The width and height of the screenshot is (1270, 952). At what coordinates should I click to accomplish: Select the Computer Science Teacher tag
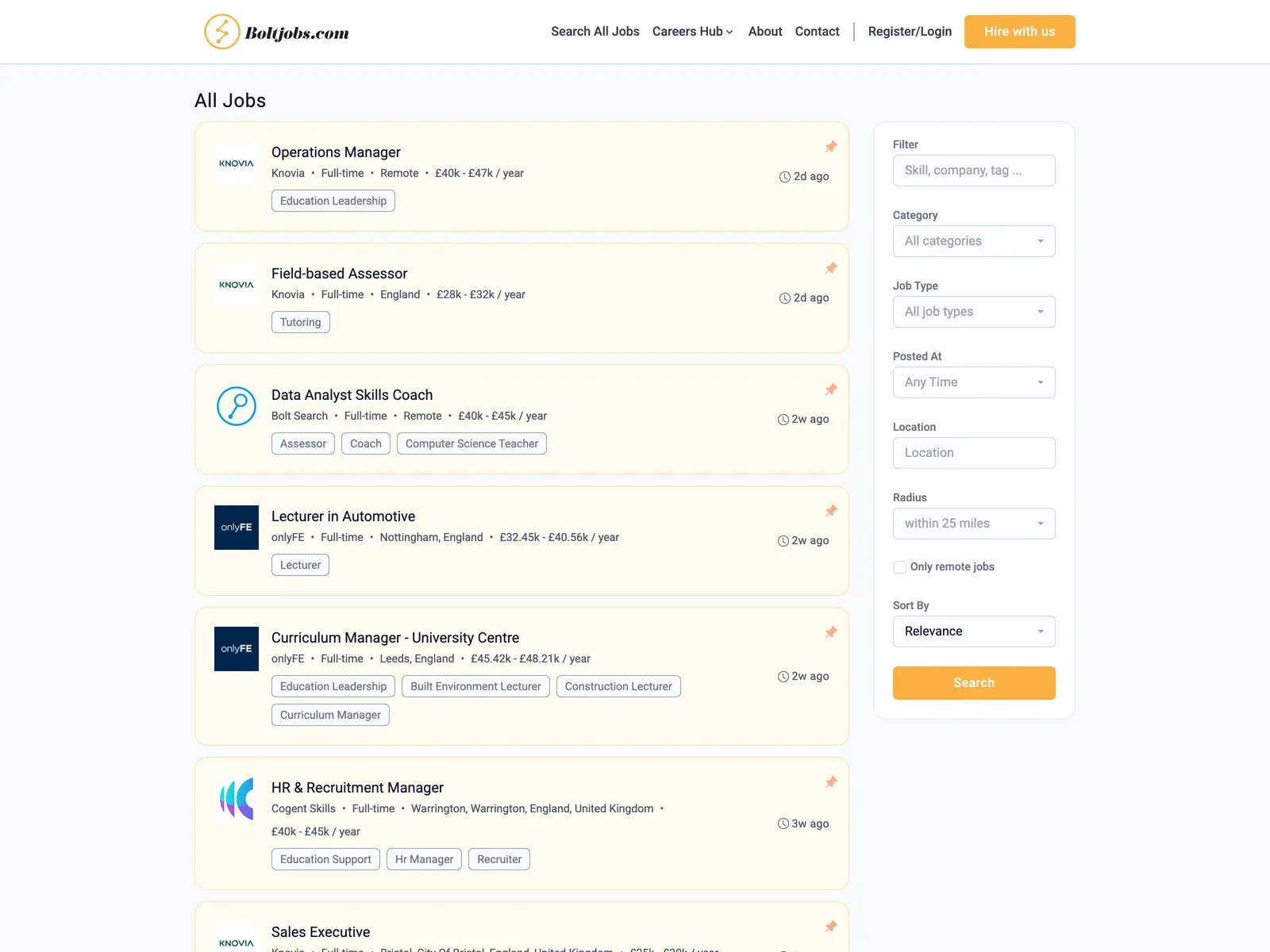pyautogui.click(x=471, y=443)
